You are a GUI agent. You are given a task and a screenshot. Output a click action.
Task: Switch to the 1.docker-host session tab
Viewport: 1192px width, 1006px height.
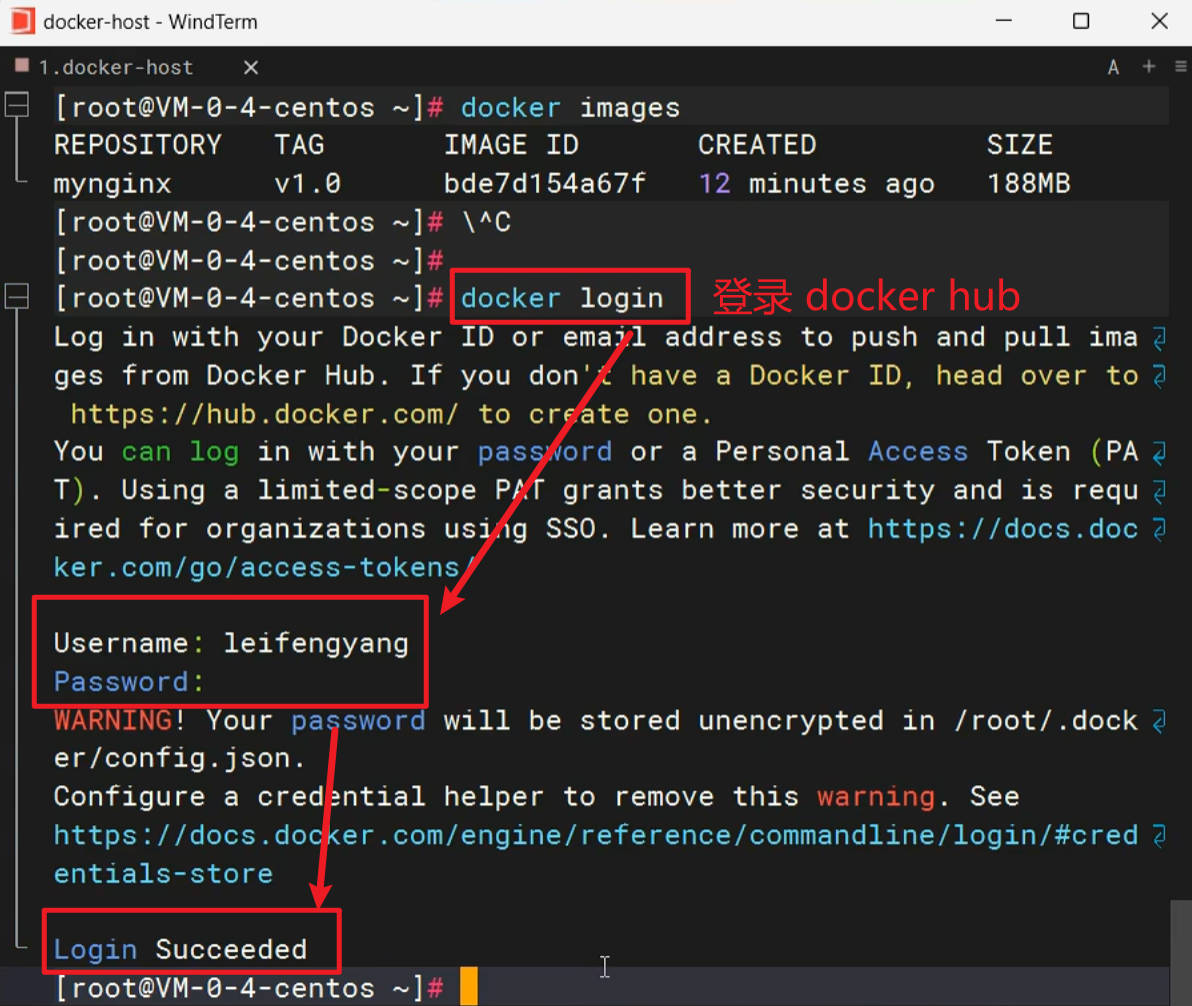(x=116, y=68)
